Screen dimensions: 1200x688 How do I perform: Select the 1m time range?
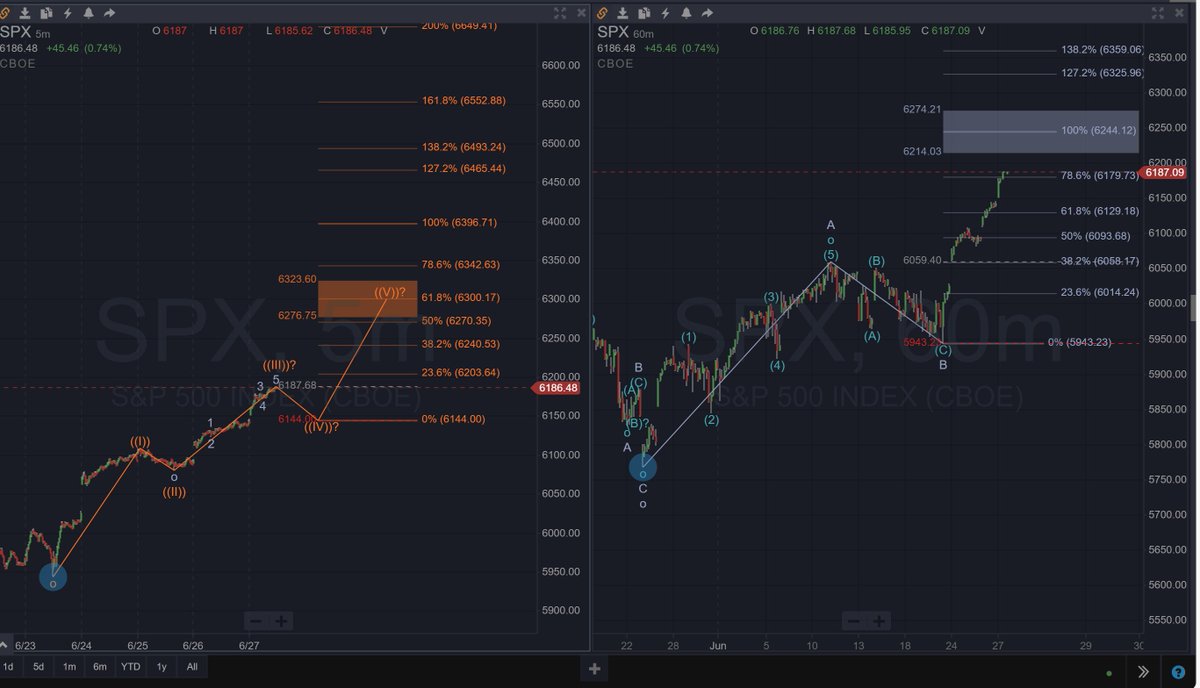pyautogui.click(x=69, y=666)
